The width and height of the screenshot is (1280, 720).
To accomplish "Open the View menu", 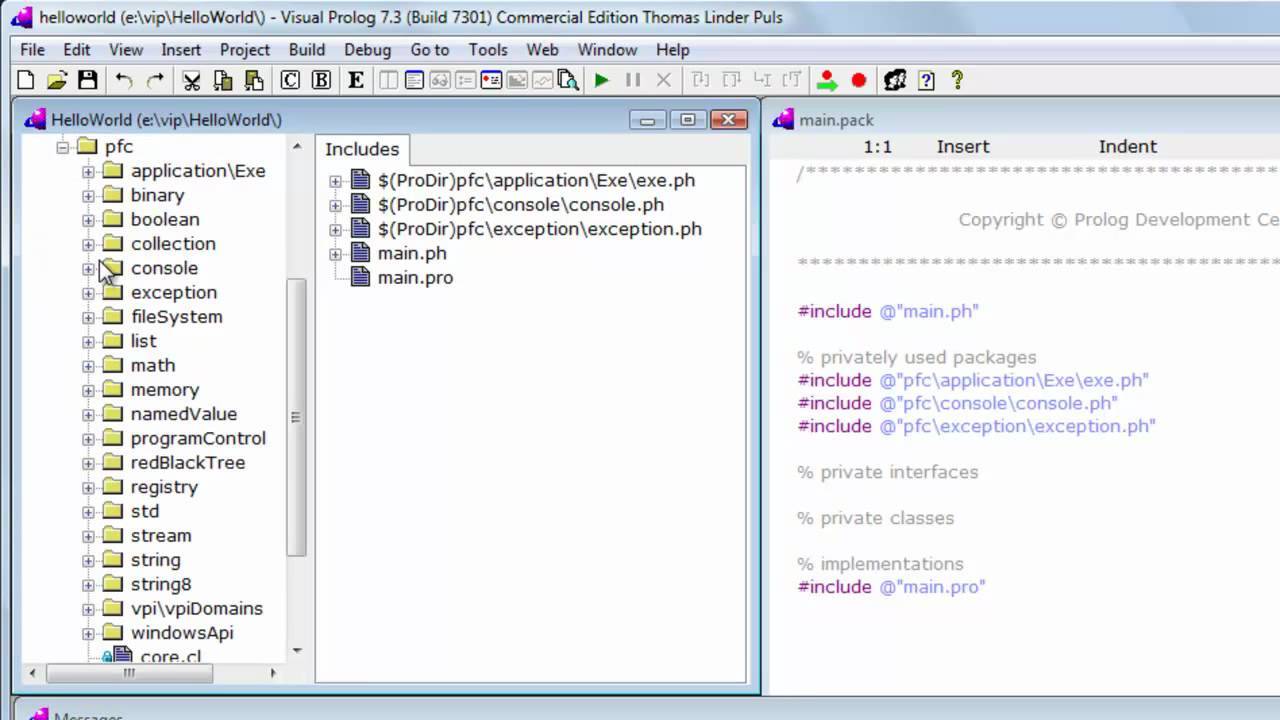I will [126, 49].
